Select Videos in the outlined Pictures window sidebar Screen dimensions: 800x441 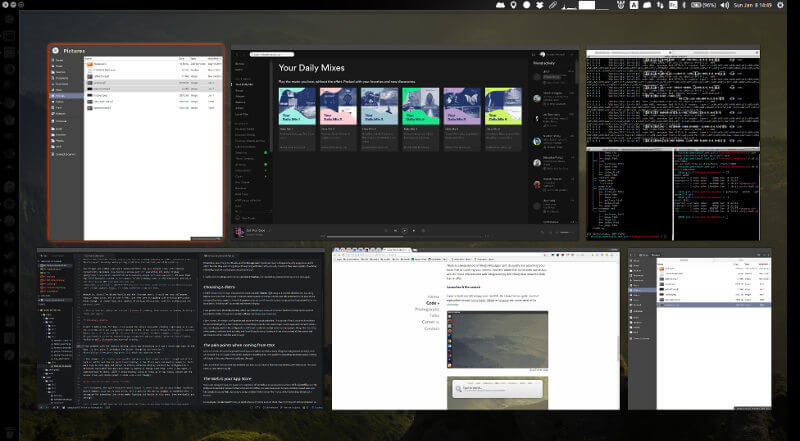click(x=66, y=102)
